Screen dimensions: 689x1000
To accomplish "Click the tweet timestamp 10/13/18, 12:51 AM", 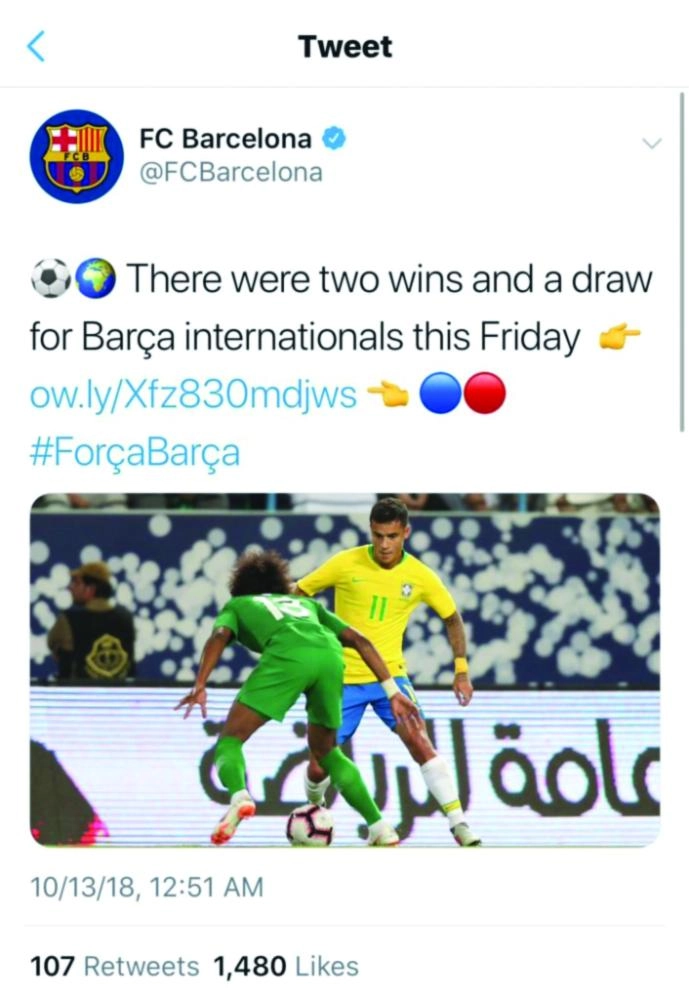I will 147,887.
